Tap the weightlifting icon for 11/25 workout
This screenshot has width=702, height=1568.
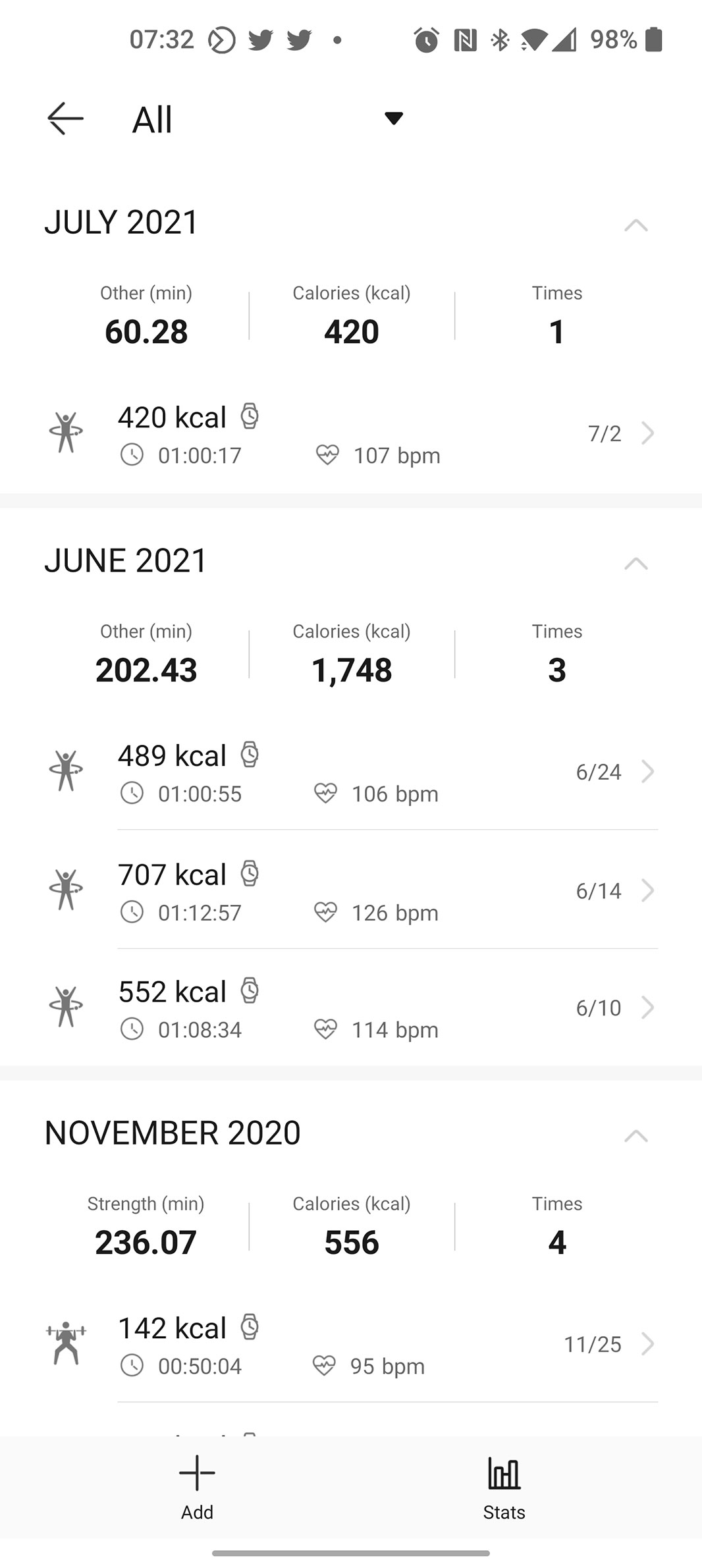(66, 1343)
